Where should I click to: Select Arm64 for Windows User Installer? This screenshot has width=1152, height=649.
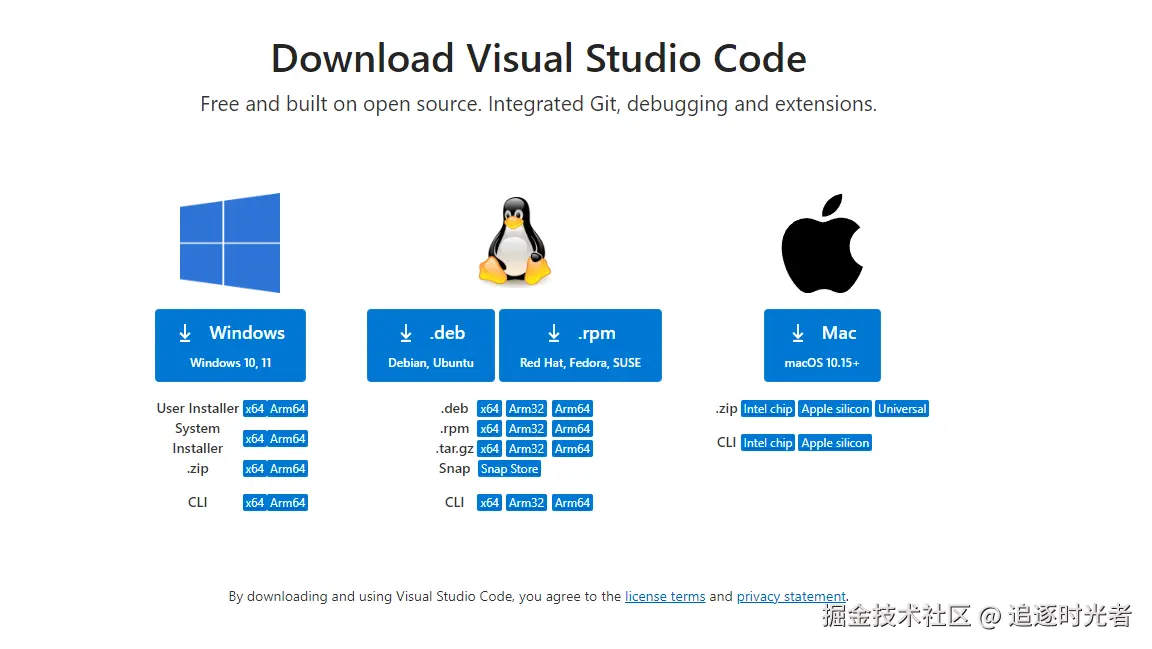[x=287, y=409]
